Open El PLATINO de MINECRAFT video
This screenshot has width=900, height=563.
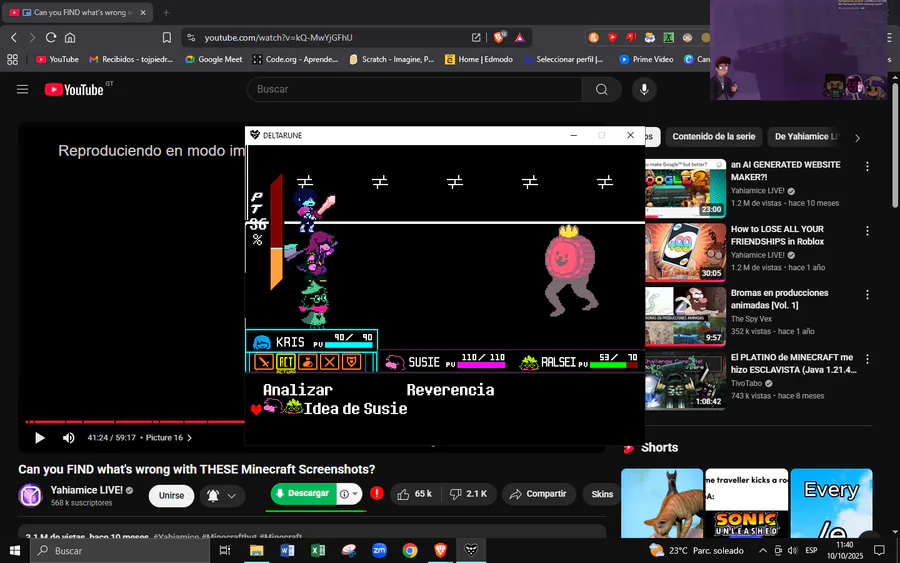pyautogui.click(x=794, y=363)
